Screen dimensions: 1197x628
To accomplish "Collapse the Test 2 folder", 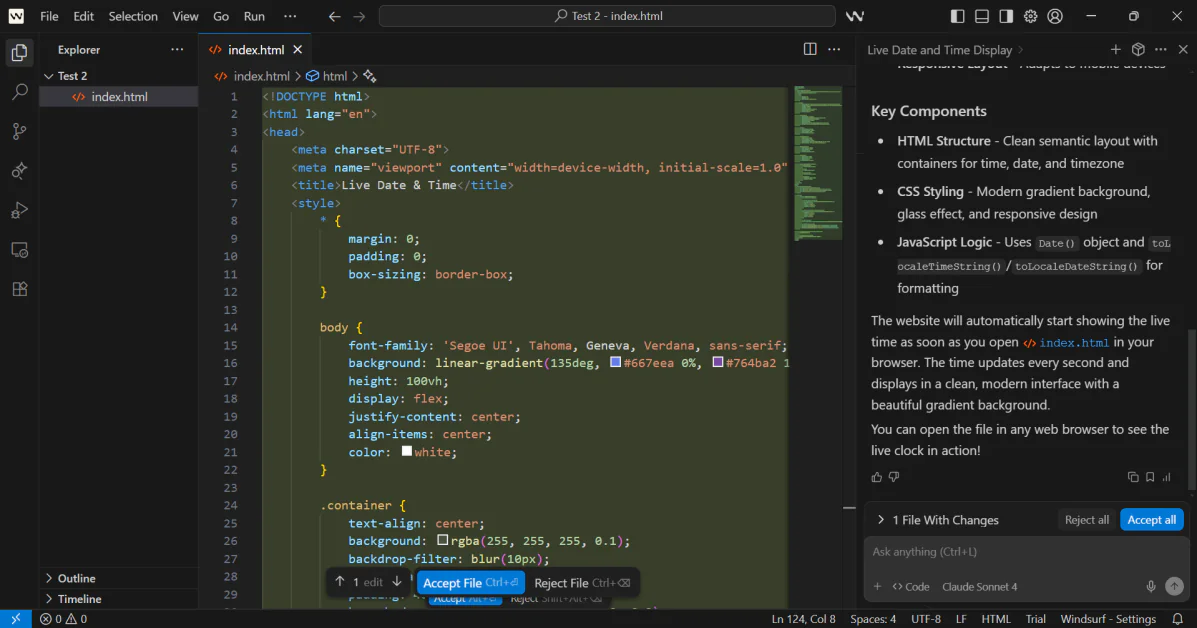I will point(72,76).
